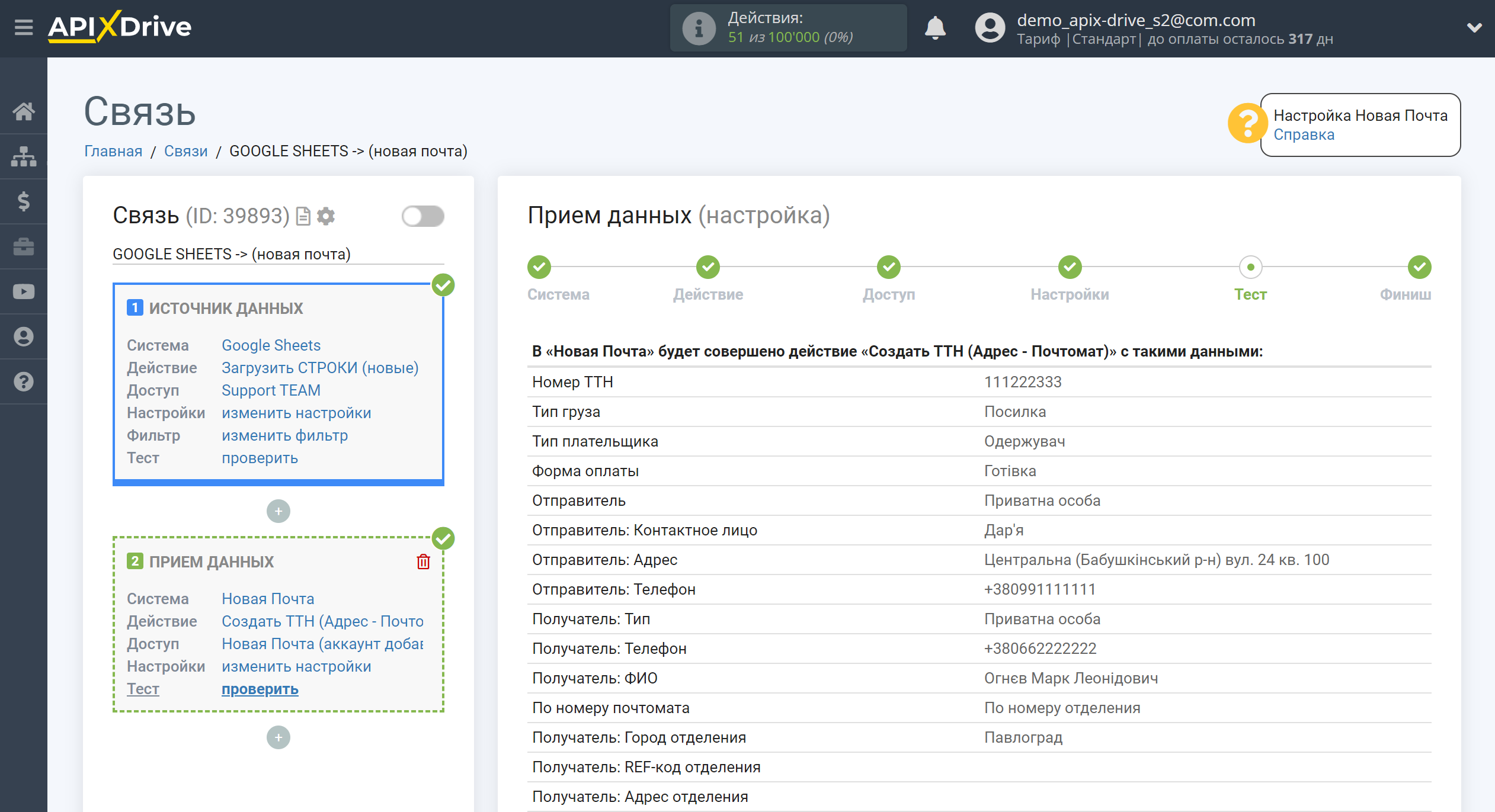The image size is (1495, 812).
Task: Open the Справка help link
Action: [x=1304, y=134]
